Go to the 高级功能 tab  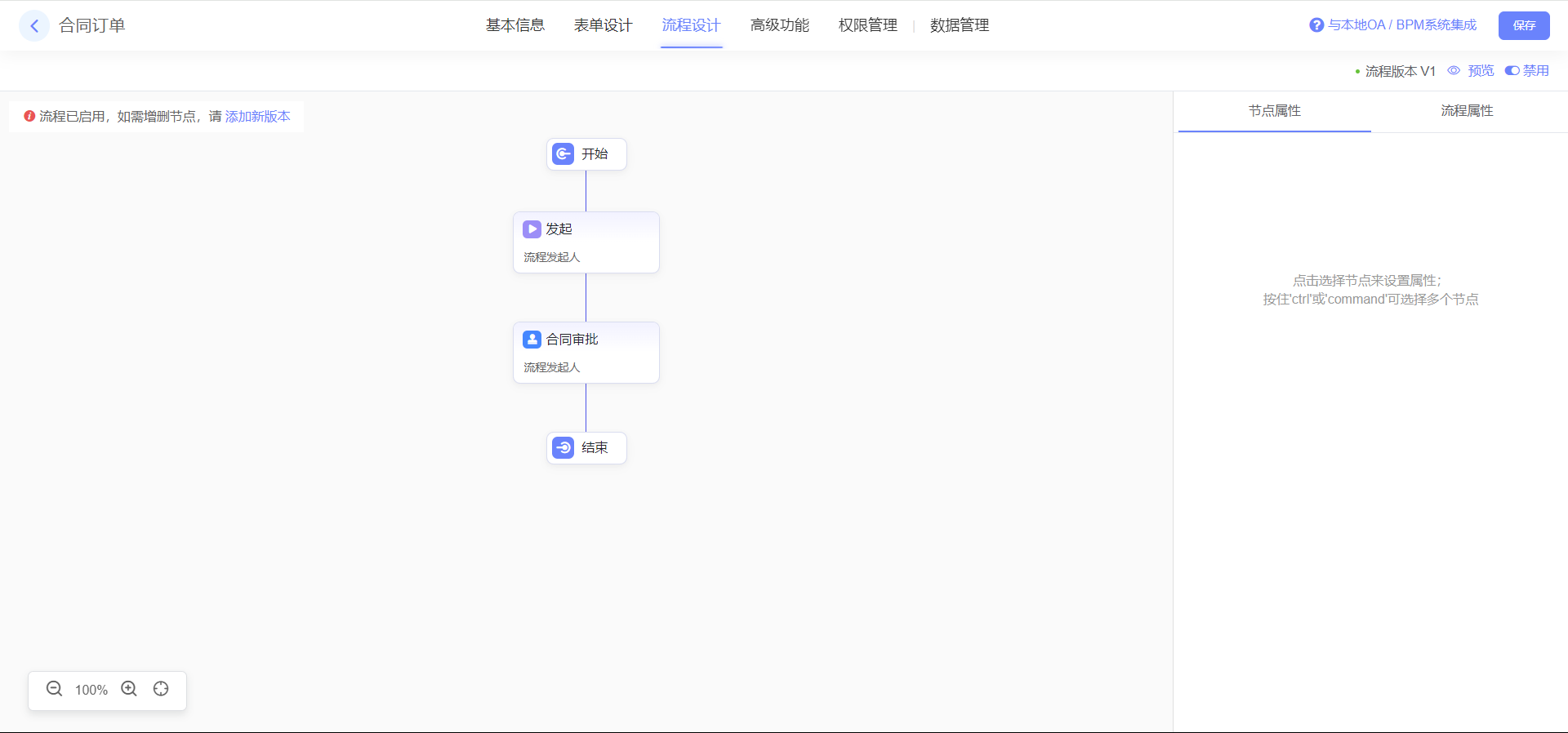pyautogui.click(x=779, y=25)
